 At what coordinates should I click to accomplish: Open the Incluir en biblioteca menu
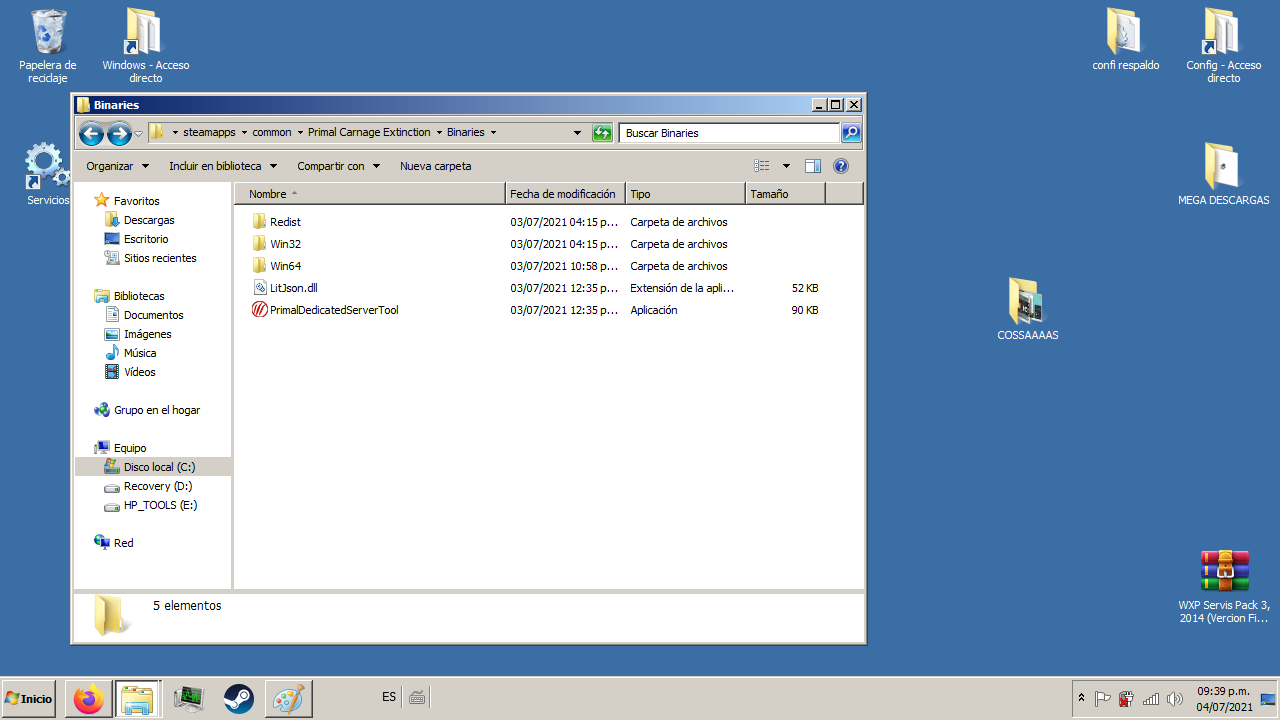coord(223,166)
